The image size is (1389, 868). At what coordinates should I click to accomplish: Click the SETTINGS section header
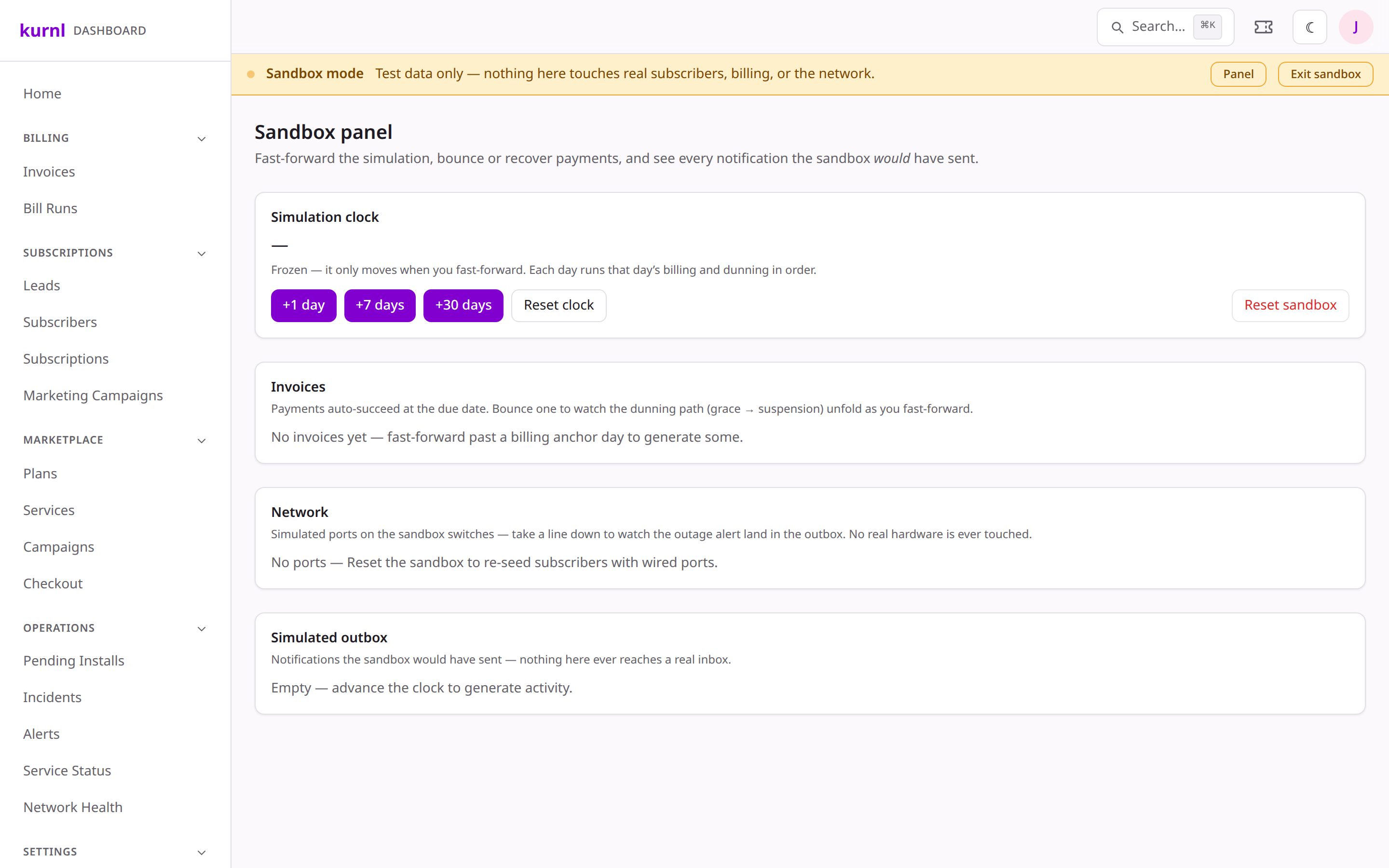pyautogui.click(x=50, y=853)
